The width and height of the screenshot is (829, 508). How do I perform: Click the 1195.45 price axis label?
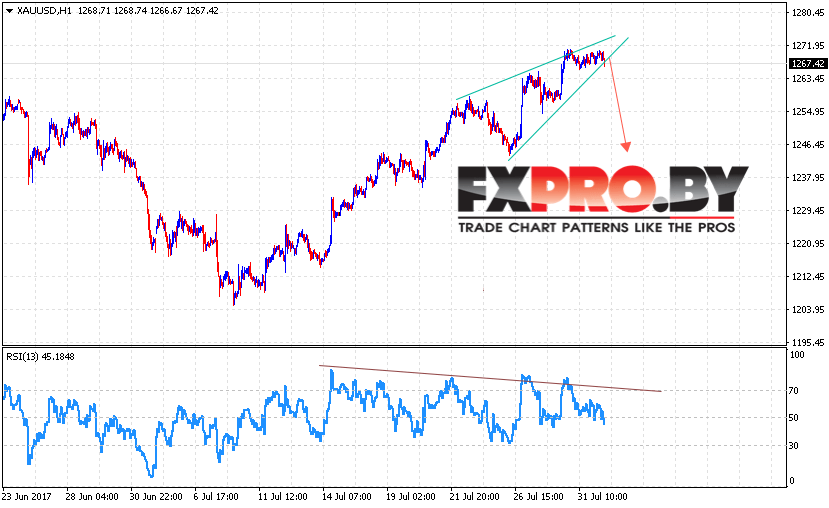[808, 343]
